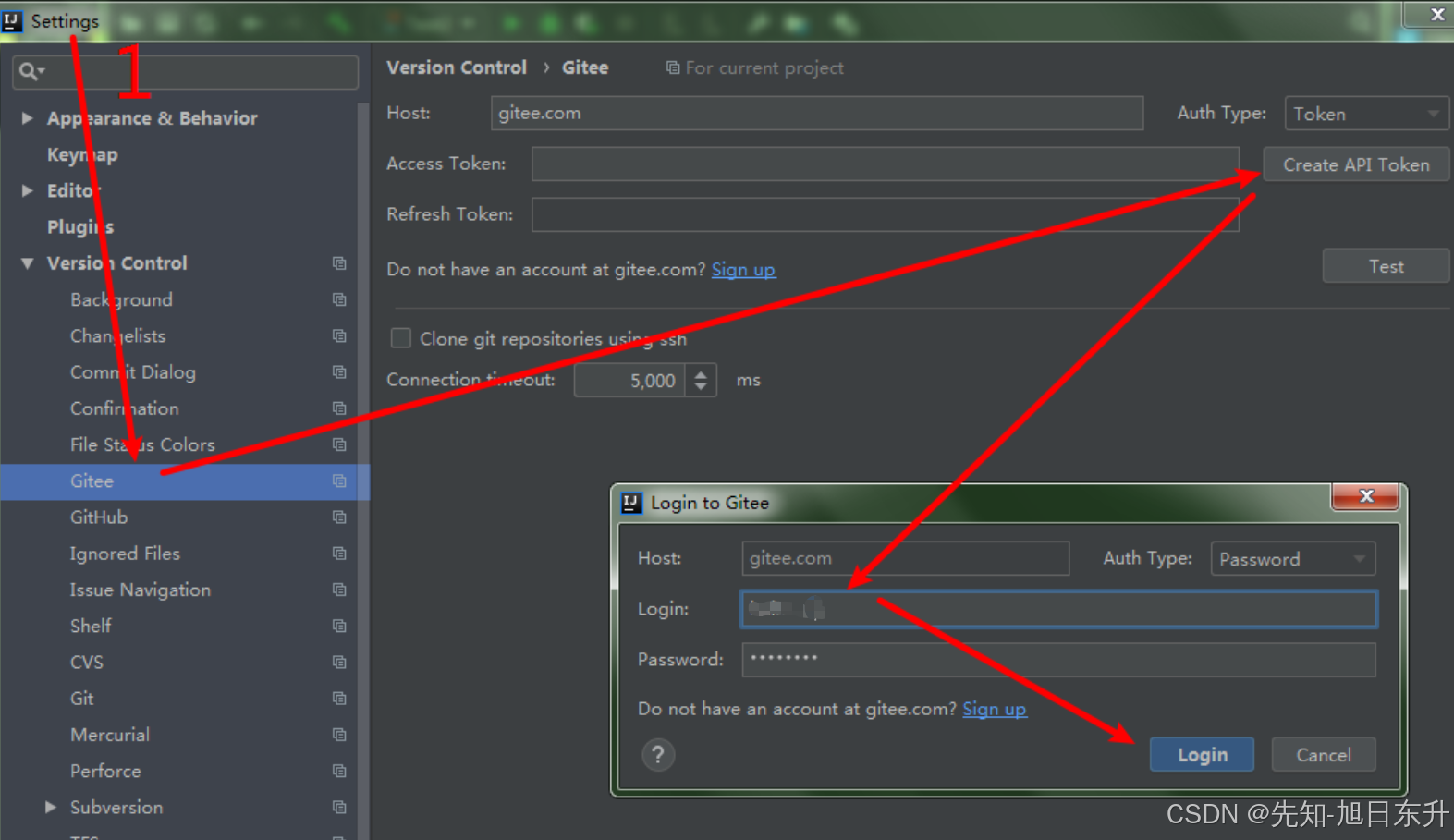
Task: Close the Login to Gitee dialog
Action: [x=1365, y=497]
